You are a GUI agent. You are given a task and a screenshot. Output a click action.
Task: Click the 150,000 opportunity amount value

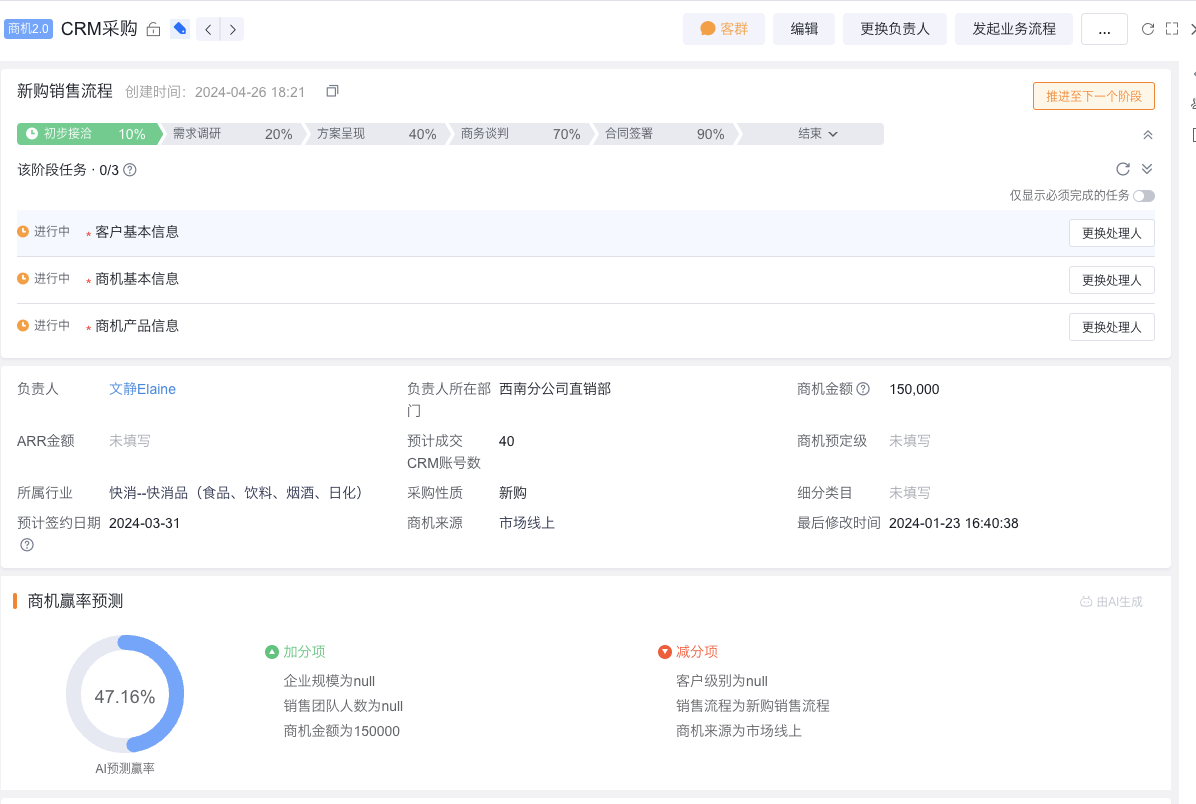pos(914,389)
